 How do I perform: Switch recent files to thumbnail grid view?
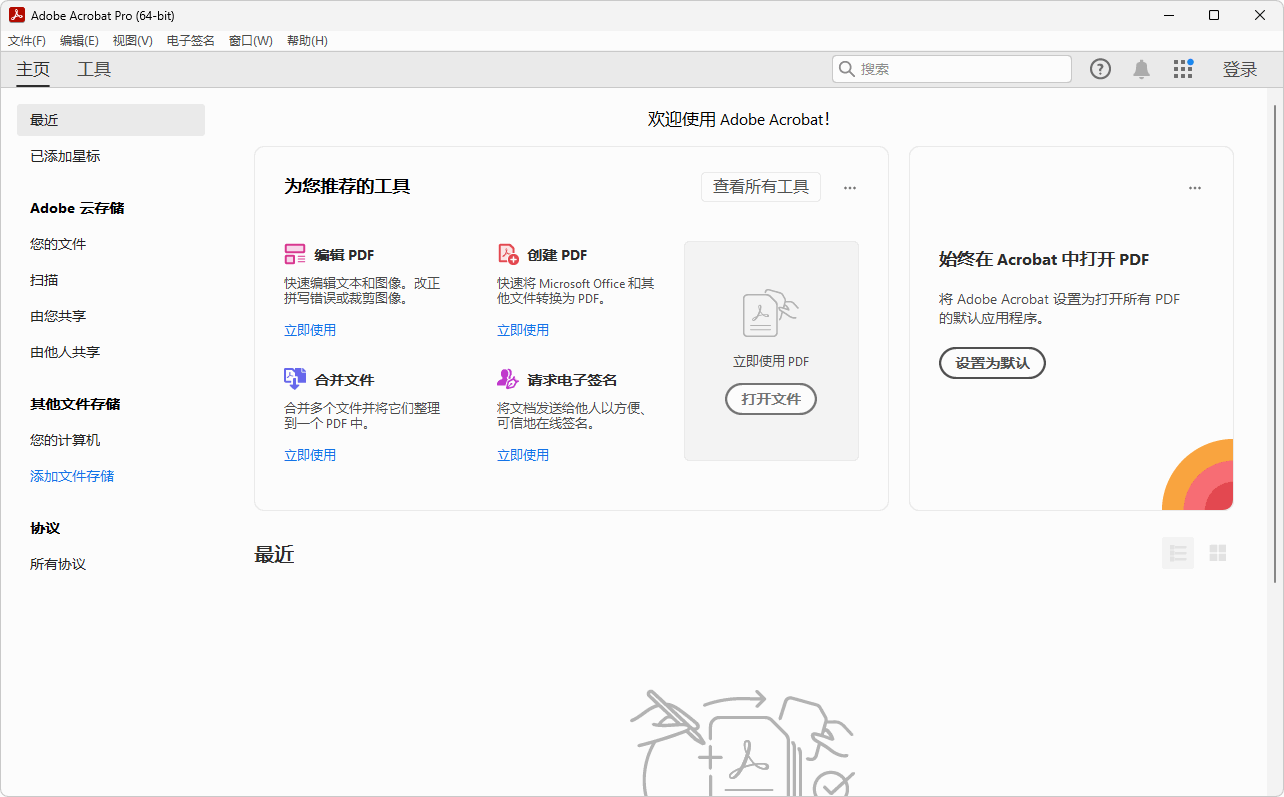click(x=1217, y=553)
